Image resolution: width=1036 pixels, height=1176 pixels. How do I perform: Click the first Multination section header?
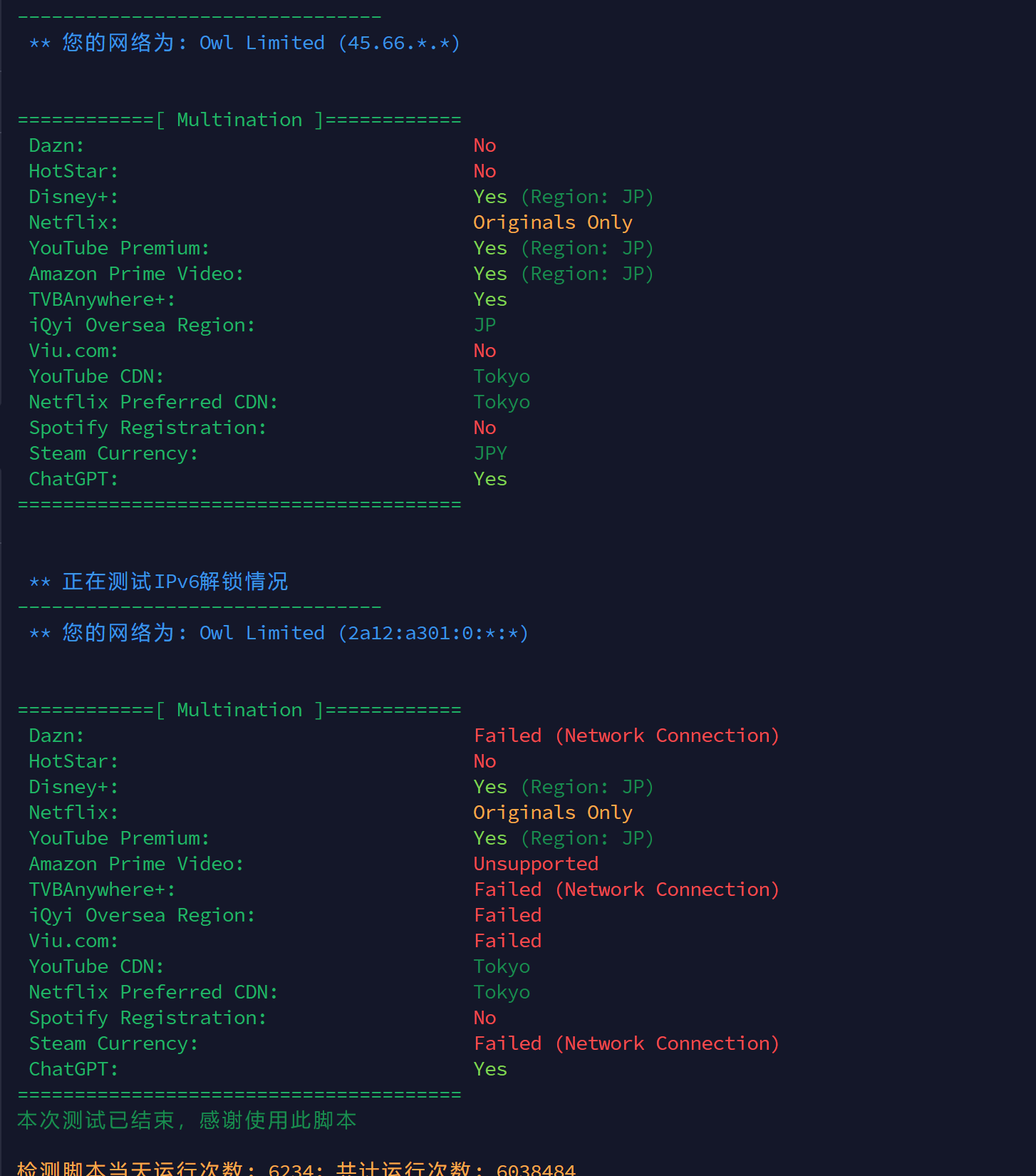click(x=239, y=120)
